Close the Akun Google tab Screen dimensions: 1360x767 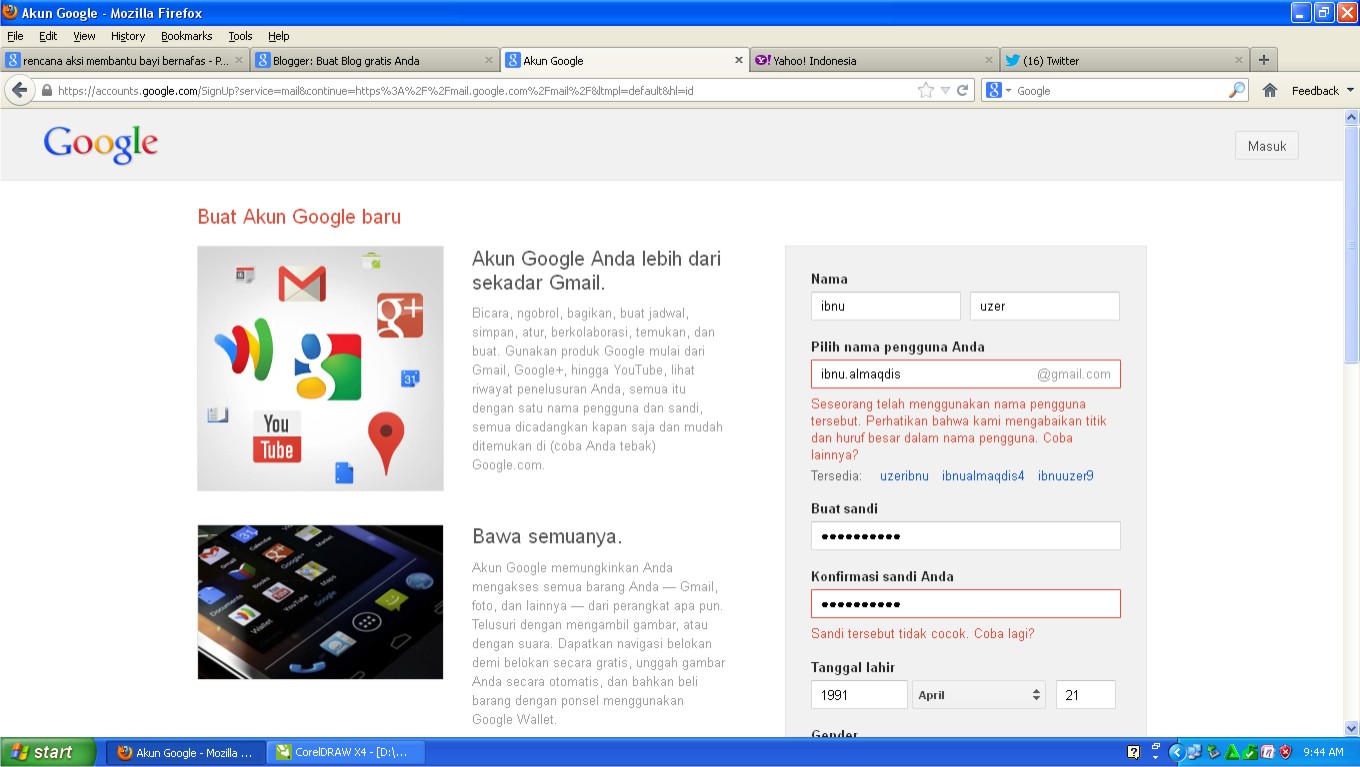[x=739, y=60]
